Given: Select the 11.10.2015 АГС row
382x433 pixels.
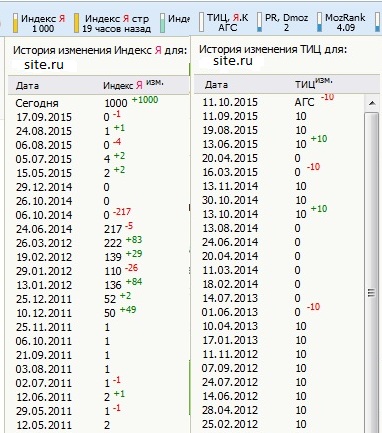Looking at the screenshot, I should pos(279,102).
